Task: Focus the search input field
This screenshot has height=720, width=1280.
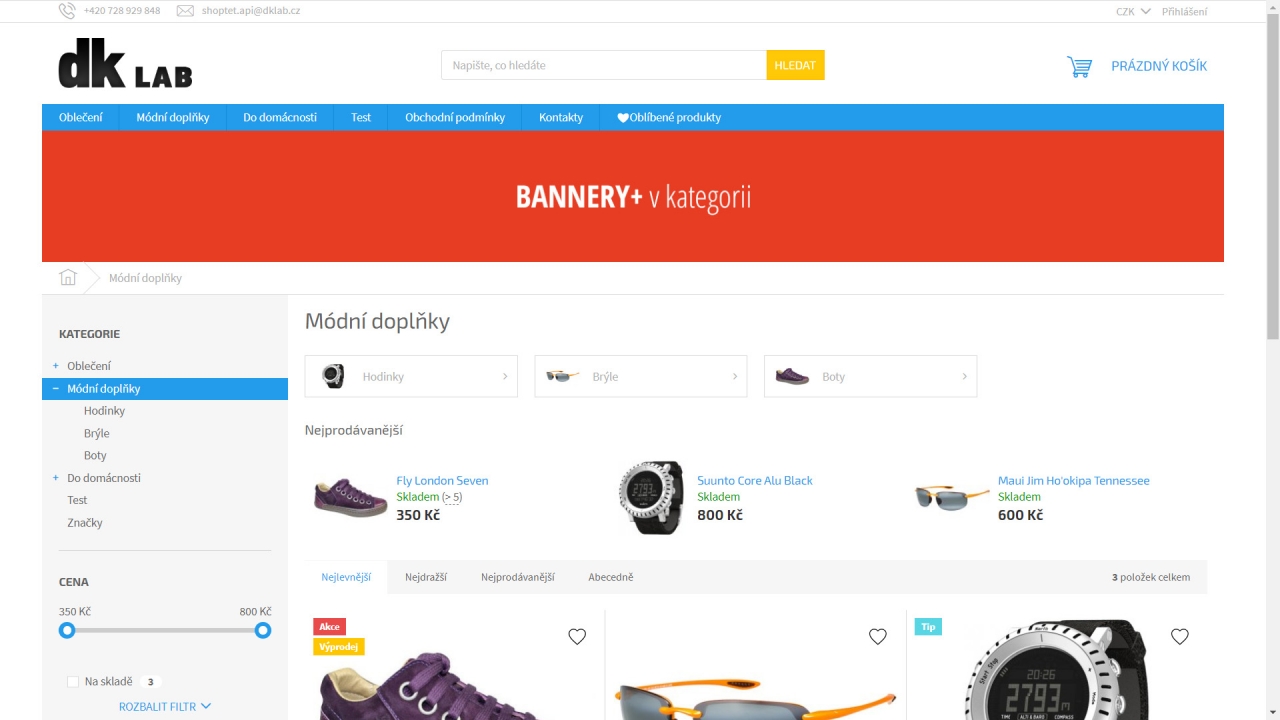Action: point(604,65)
